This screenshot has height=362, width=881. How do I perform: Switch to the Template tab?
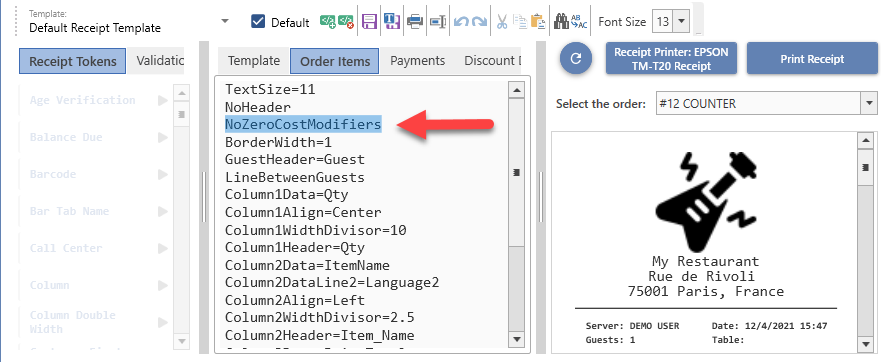click(x=253, y=61)
